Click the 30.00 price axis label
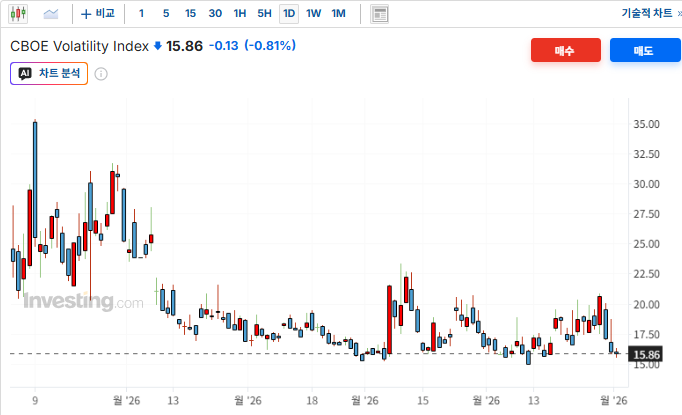The image size is (682, 415). [646, 184]
